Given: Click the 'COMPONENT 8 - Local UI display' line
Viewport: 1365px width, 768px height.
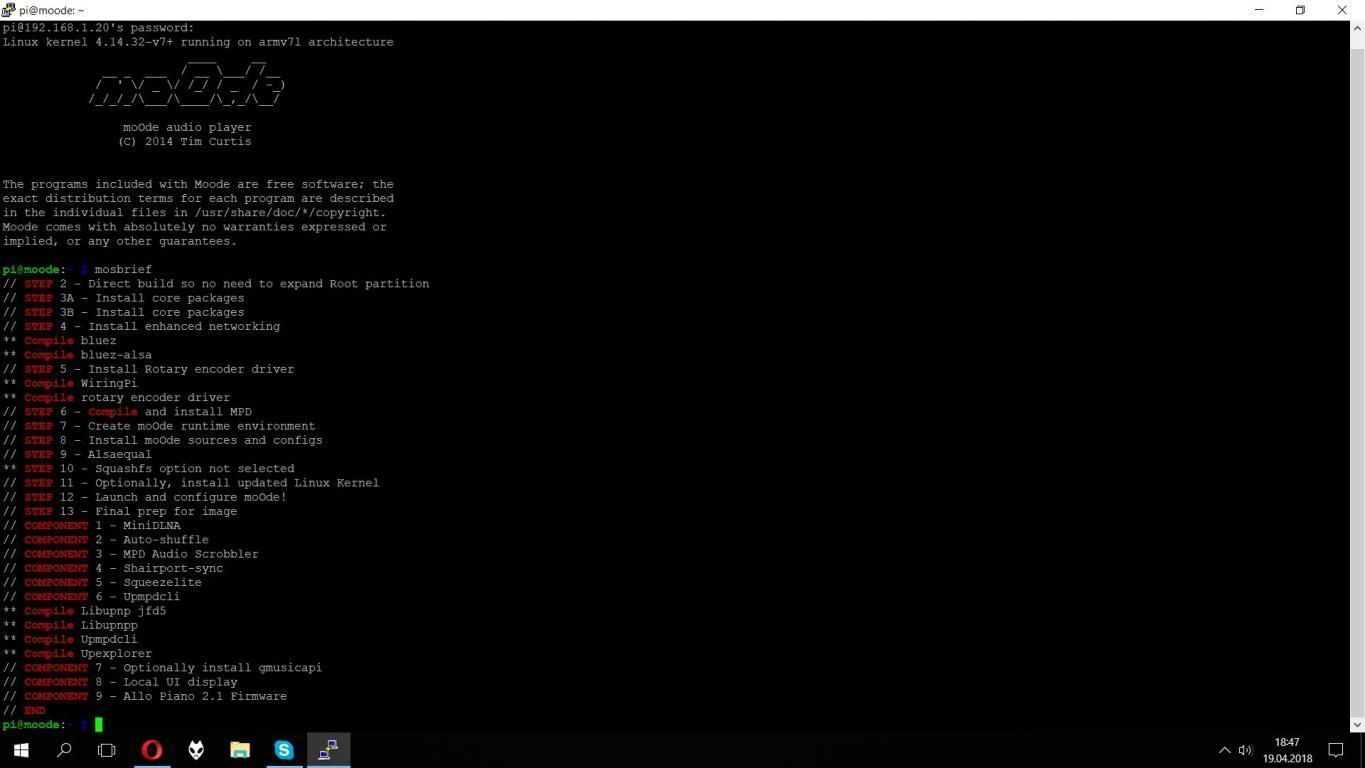Looking at the screenshot, I should pos(120,682).
